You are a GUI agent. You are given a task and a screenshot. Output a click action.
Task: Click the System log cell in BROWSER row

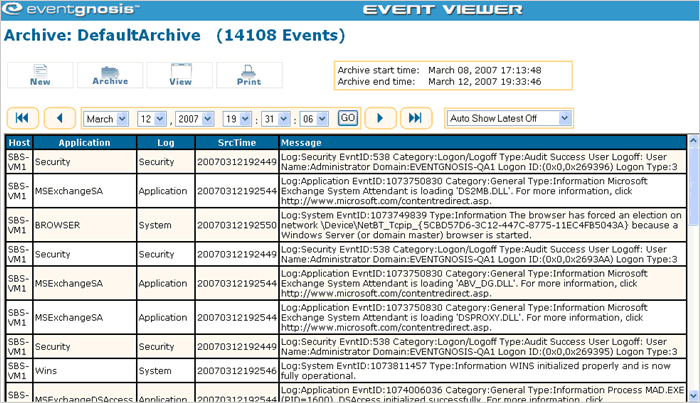(x=166, y=225)
